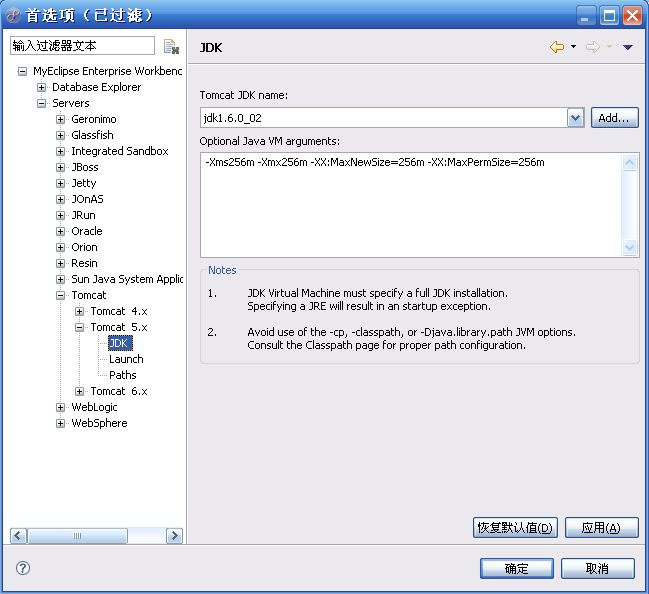Collapse the Tomcat 5.x node
This screenshot has width=649, height=594.
click(79, 327)
